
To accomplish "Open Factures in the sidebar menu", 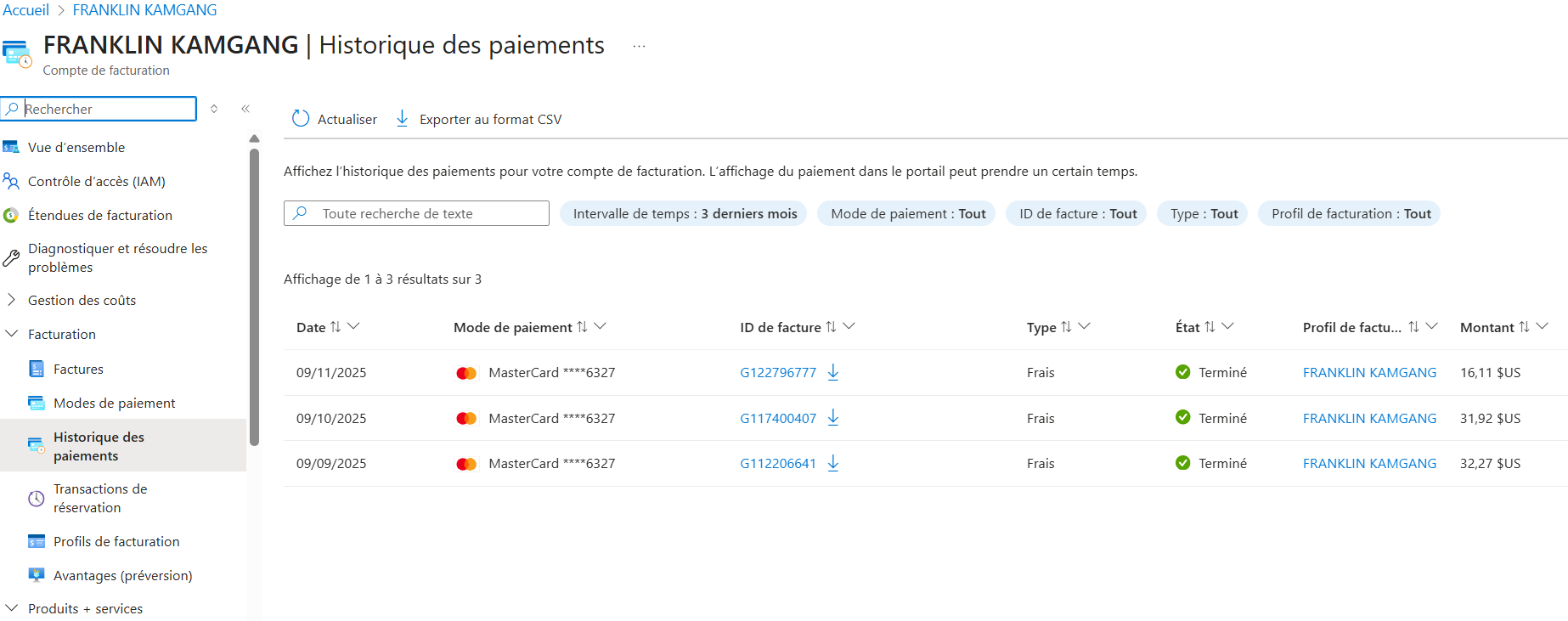I will pyautogui.click(x=78, y=369).
